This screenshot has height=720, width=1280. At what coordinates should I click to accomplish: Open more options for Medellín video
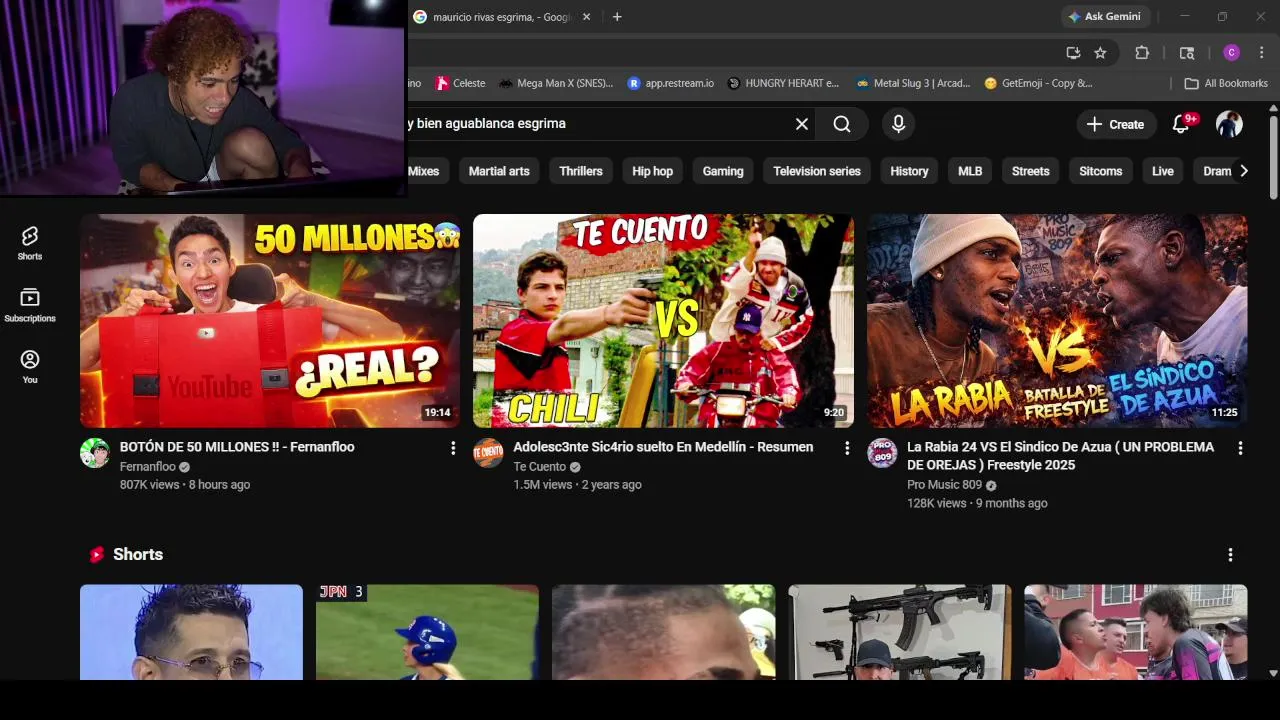coord(847,448)
